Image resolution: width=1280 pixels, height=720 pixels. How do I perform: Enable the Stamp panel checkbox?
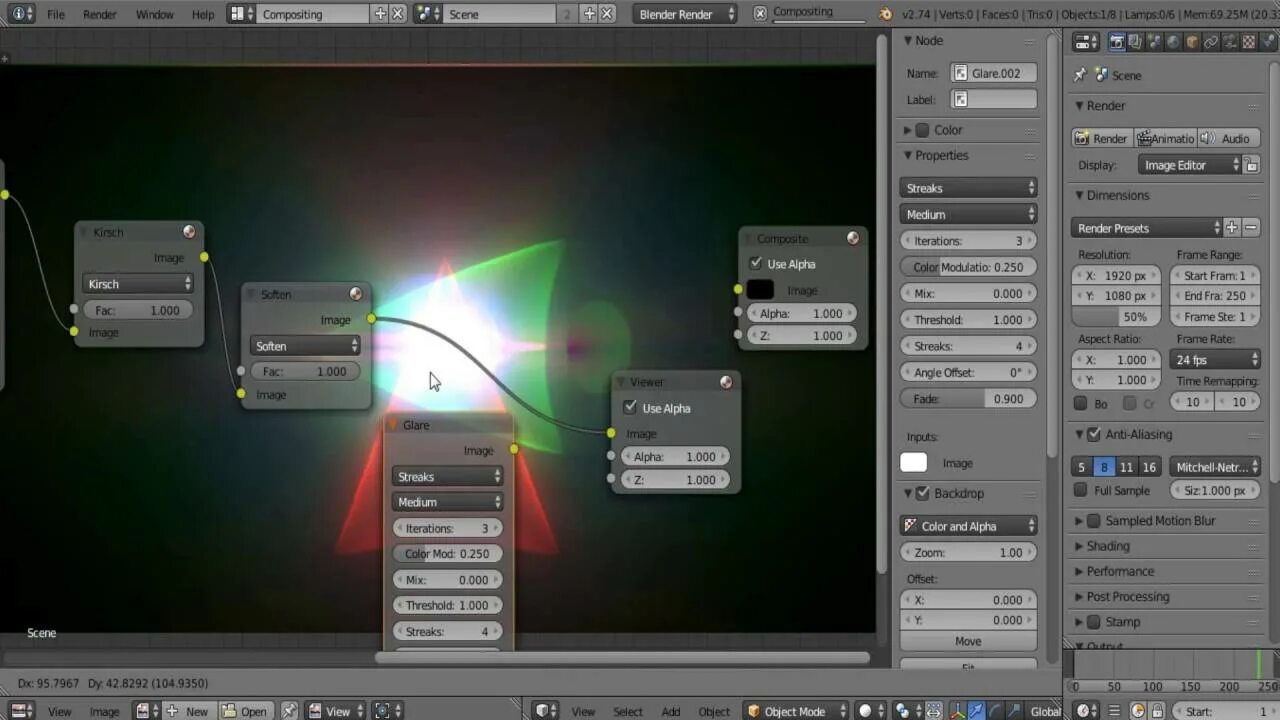click(1094, 622)
